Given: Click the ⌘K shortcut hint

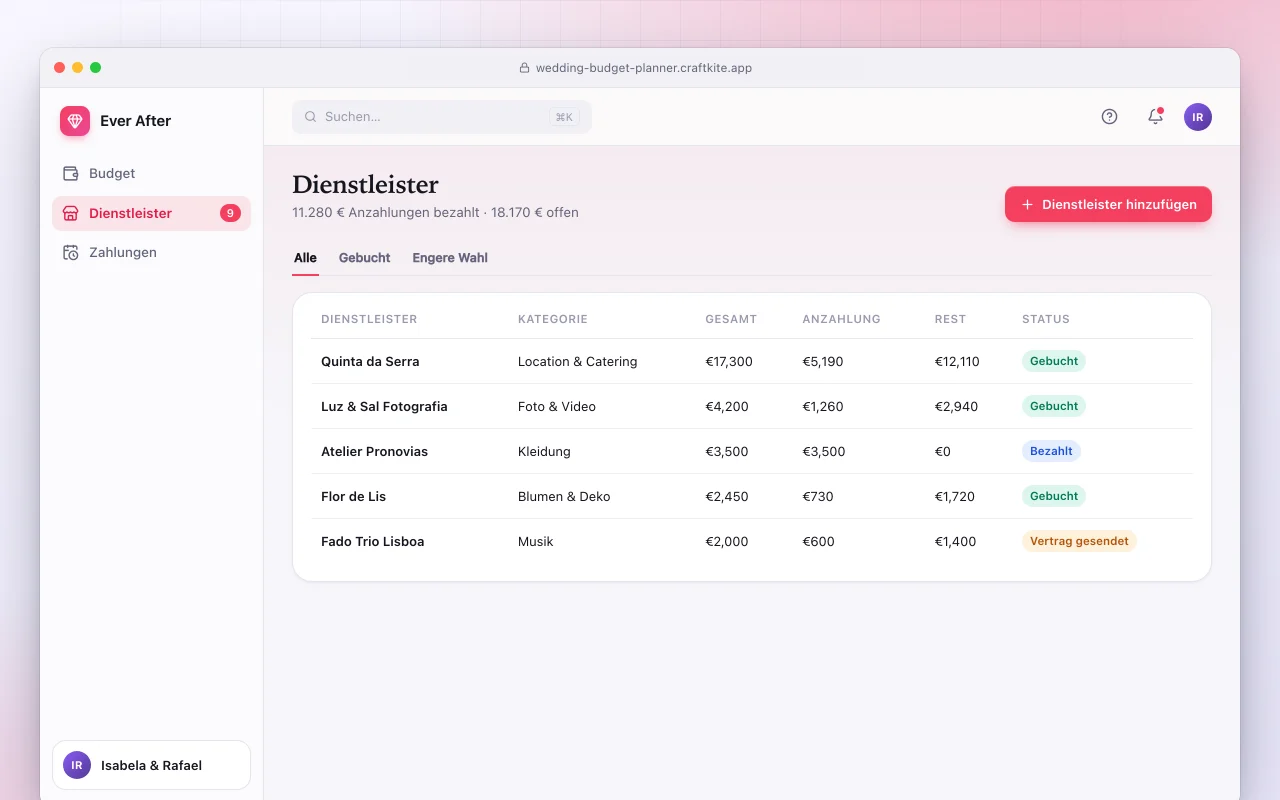Looking at the screenshot, I should pos(564,117).
